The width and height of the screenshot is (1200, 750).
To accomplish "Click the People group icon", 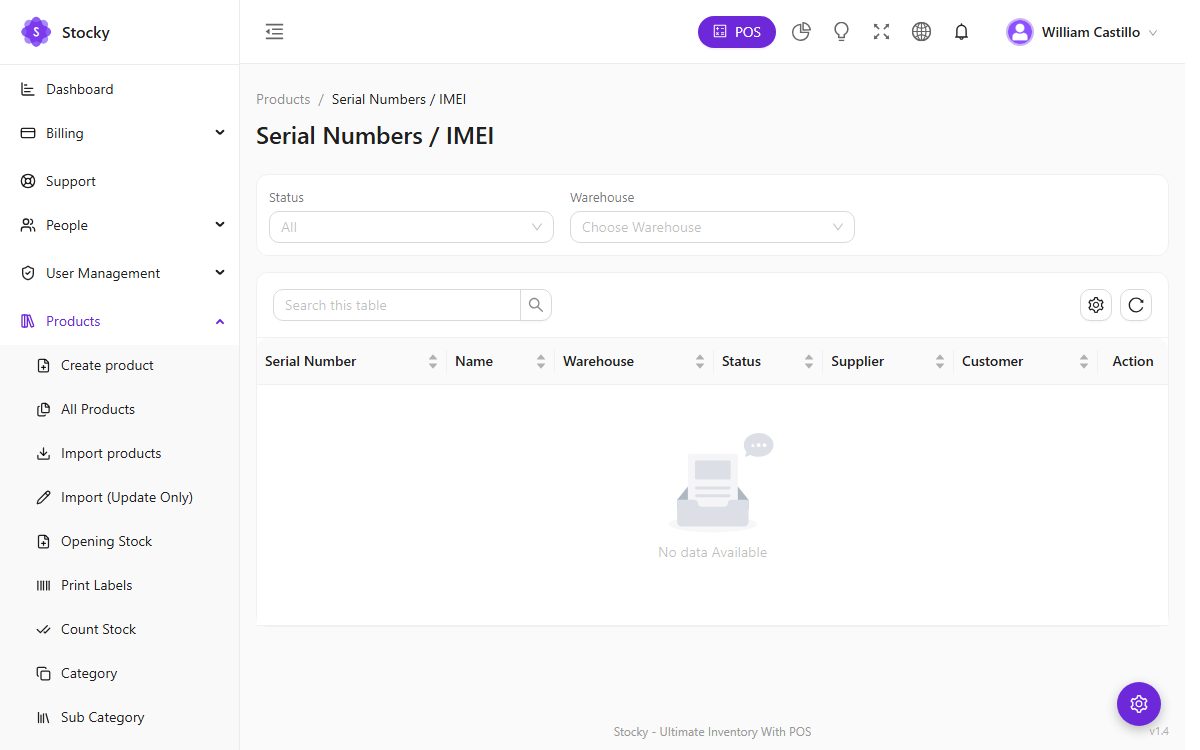I will point(28,225).
